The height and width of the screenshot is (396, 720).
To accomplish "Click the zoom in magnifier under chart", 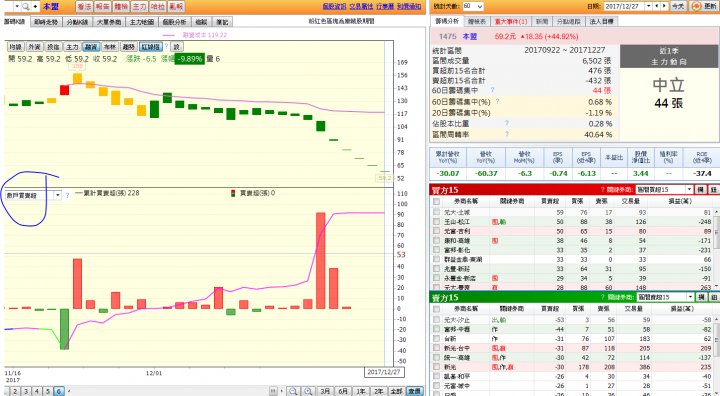I will click(x=308, y=391).
